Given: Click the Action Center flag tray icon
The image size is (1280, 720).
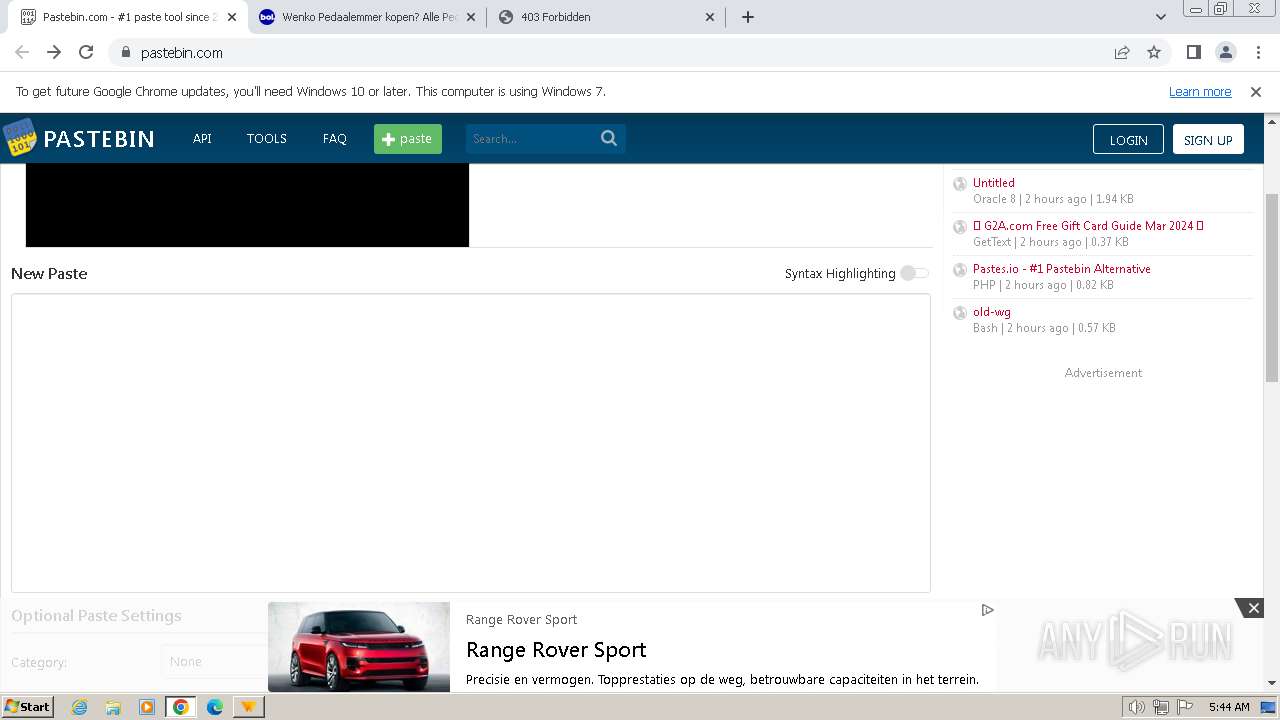Looking at the screenshot, I should [x=1185, y=707].
